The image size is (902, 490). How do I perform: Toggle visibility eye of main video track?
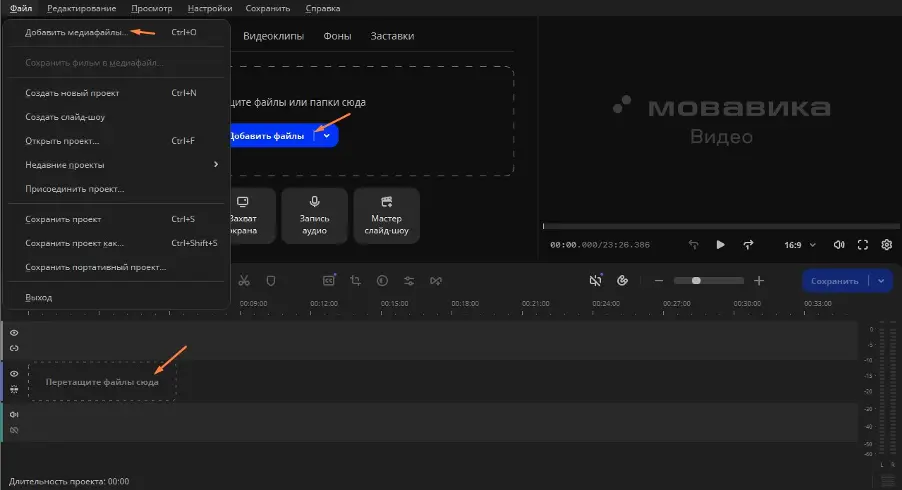(14, 374)
